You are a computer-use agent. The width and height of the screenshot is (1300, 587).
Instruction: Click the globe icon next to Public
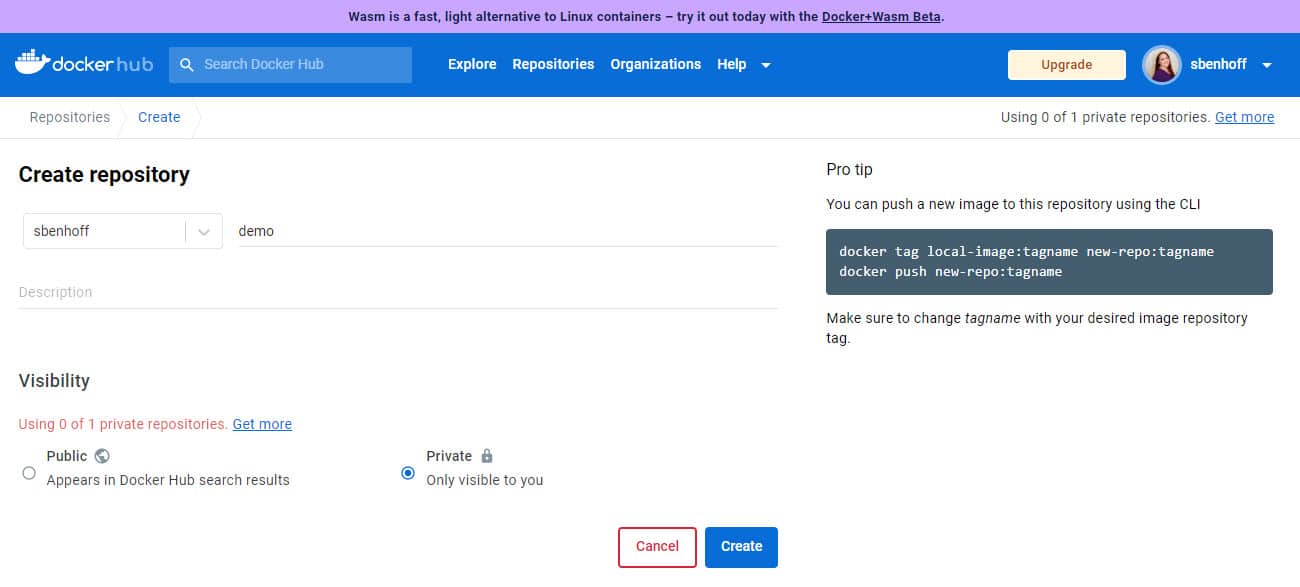pyautogui.click(x=103, y=455)
